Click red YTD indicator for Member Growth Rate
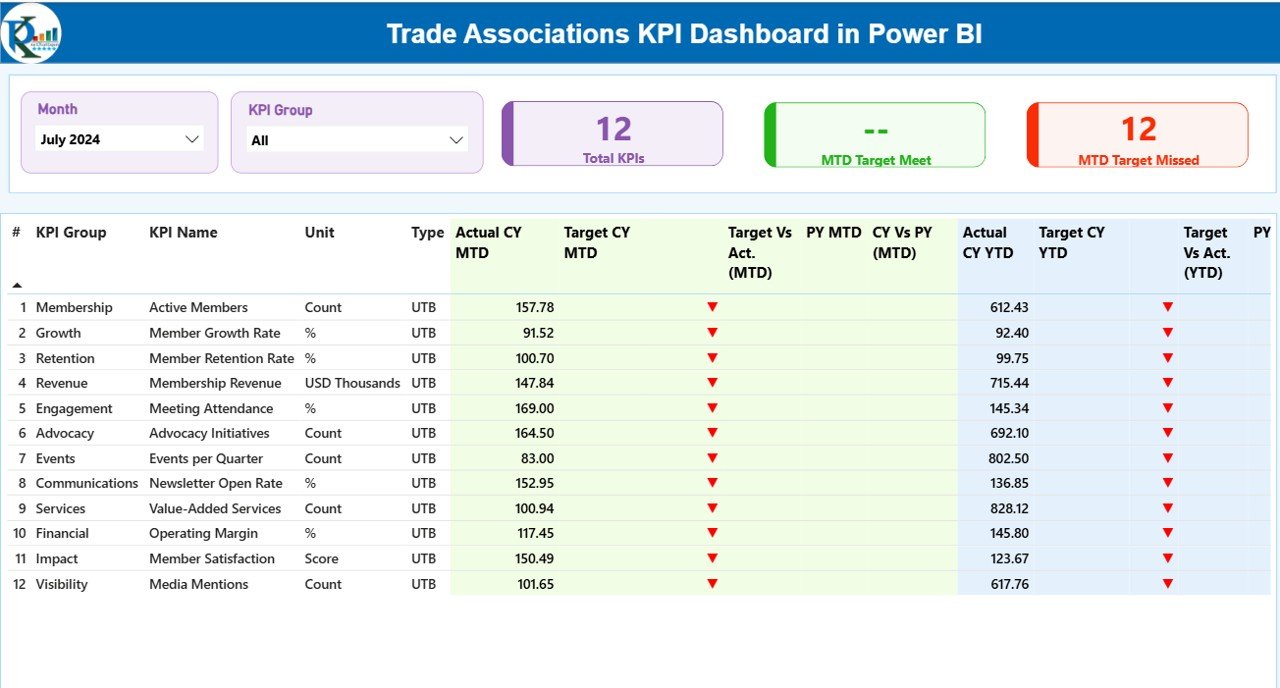 pos(1167,332)
